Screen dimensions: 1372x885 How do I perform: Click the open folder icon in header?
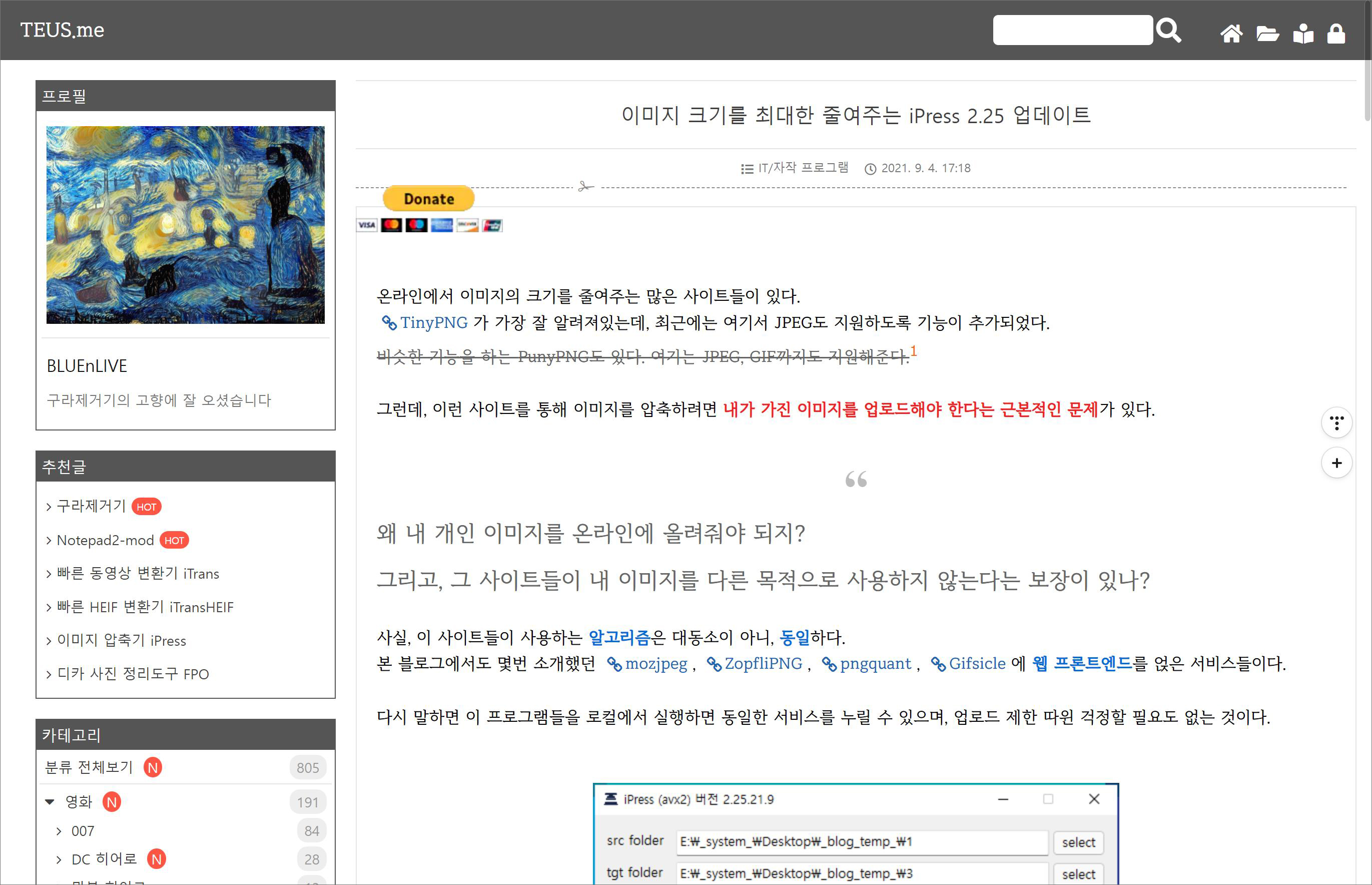click(x=1267, y=34)
